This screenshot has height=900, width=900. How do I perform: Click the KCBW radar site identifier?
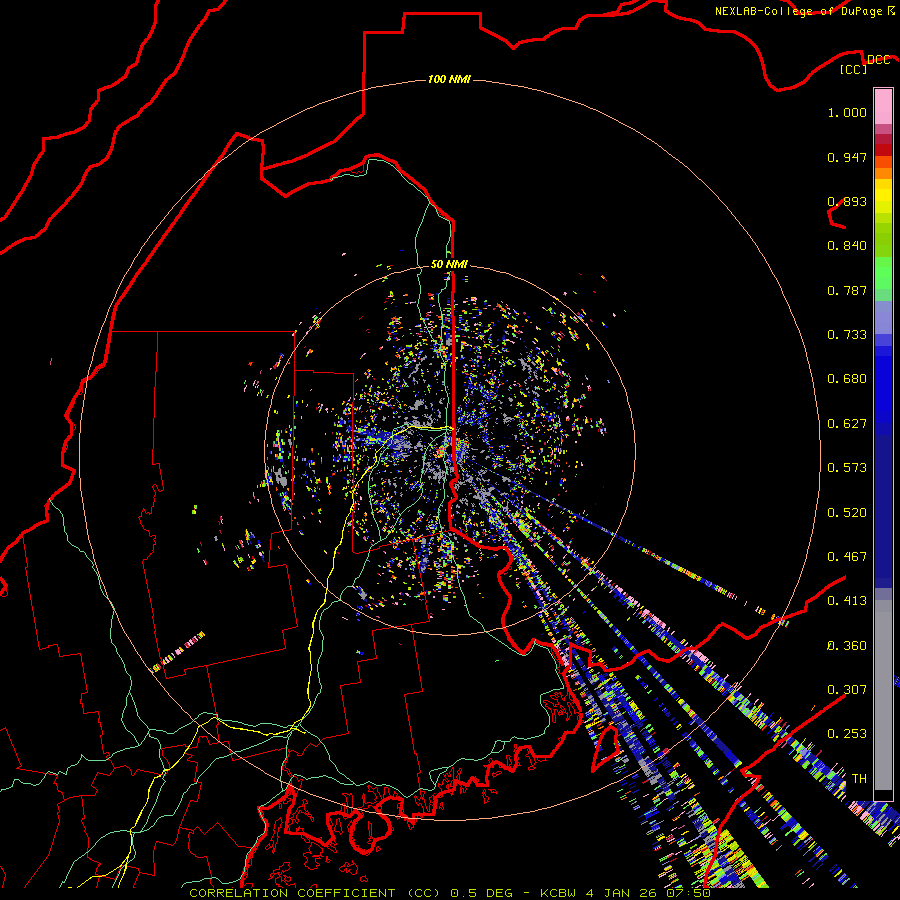(x=558, y=893)
